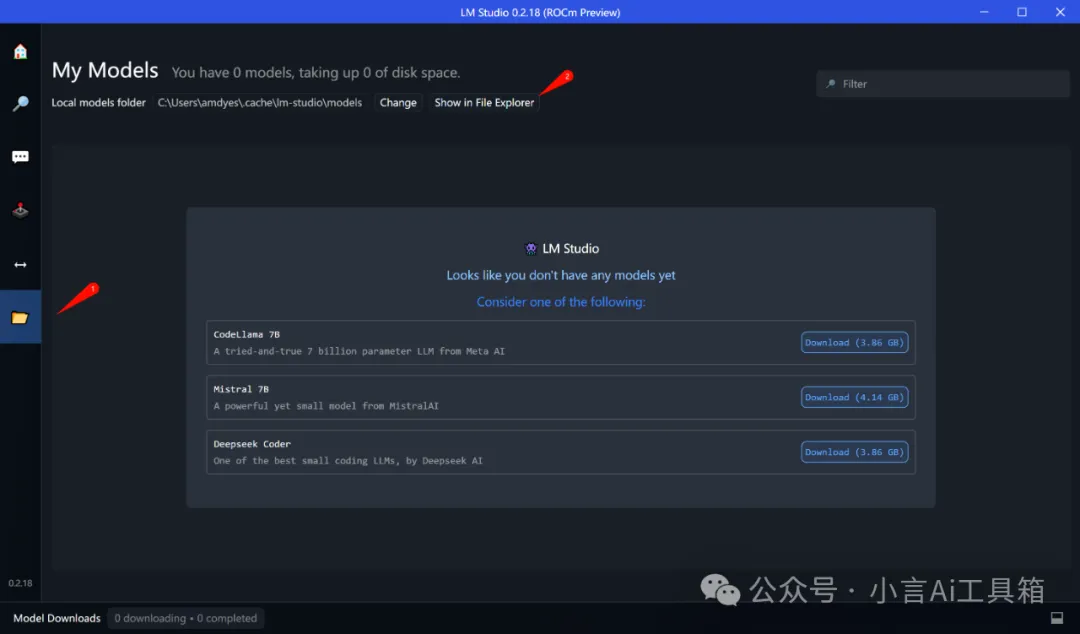Download Deepseek Coder (3.86 GB)
Image resolution: width=1080 pixels, height=634 pixels.
point(854,452)
